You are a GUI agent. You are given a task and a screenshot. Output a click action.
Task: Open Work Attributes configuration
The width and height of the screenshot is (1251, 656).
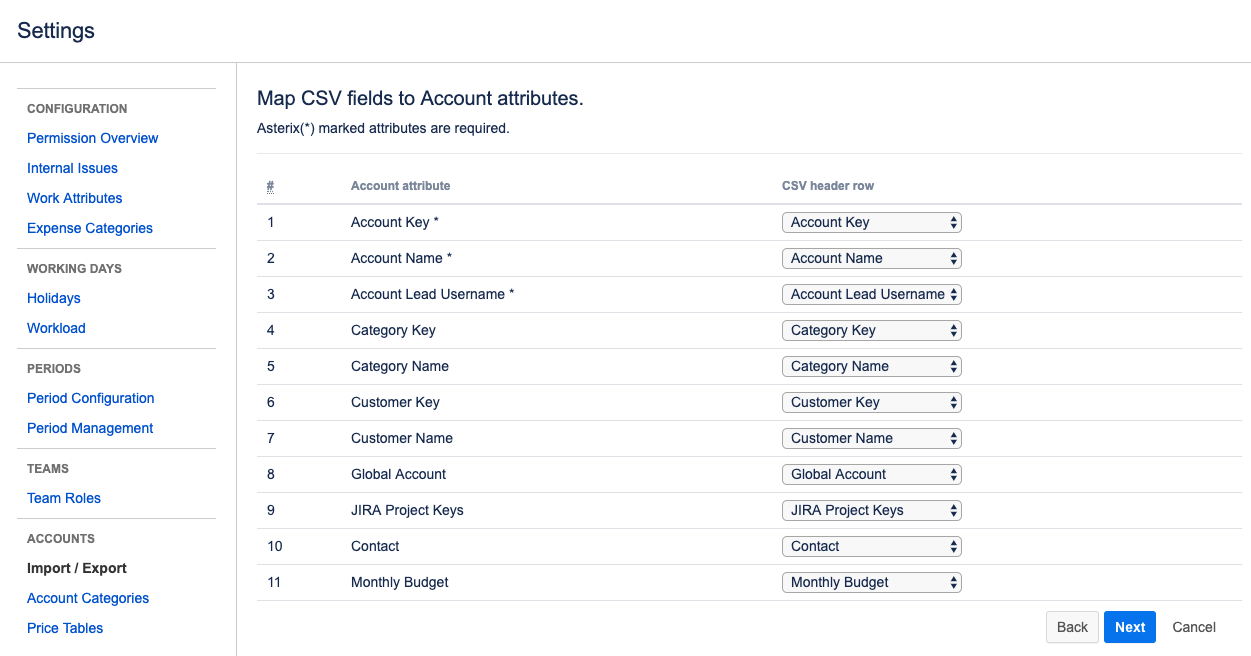(x=75, y=198)
